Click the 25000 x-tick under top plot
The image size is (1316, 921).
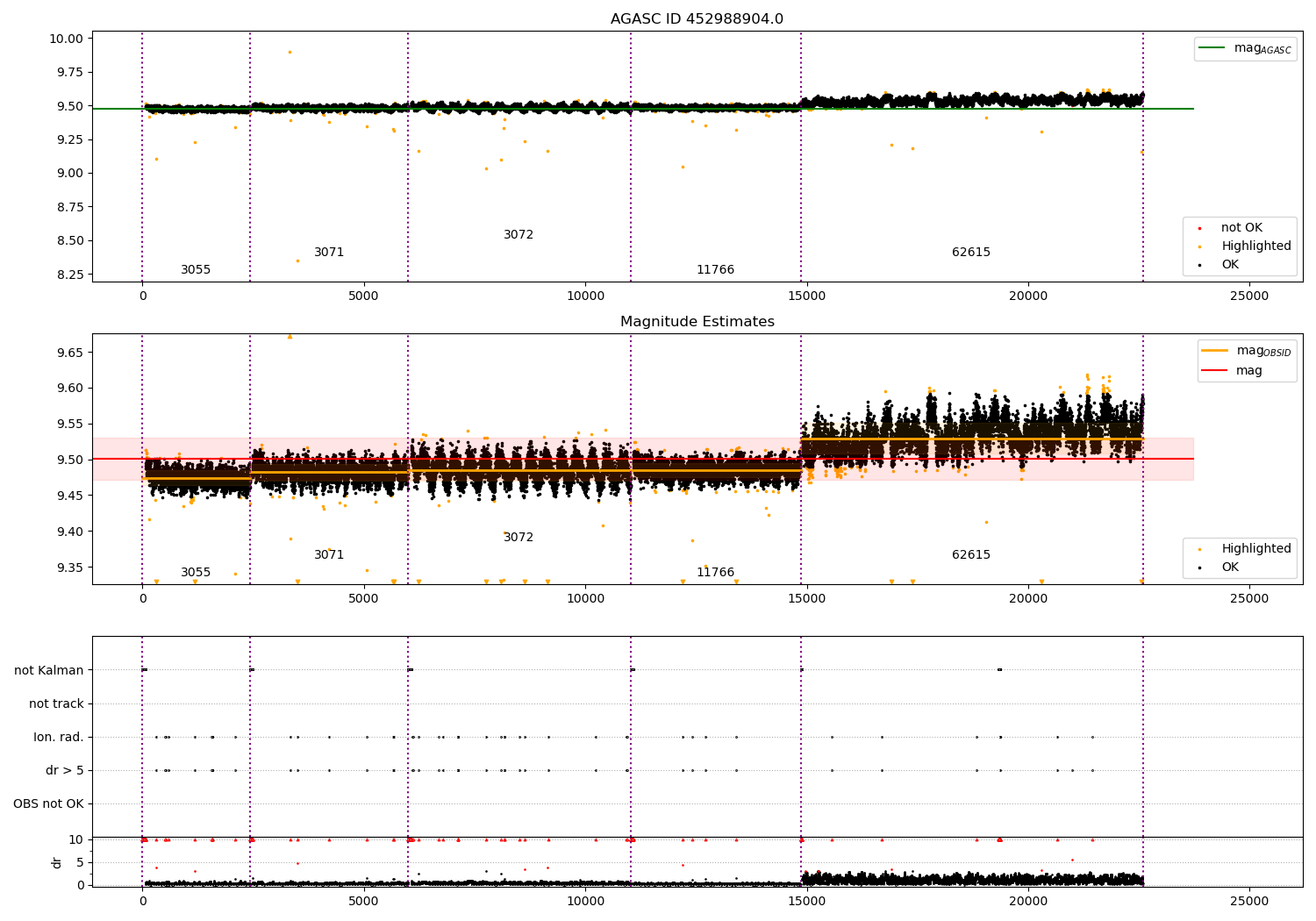(1249, 296)
